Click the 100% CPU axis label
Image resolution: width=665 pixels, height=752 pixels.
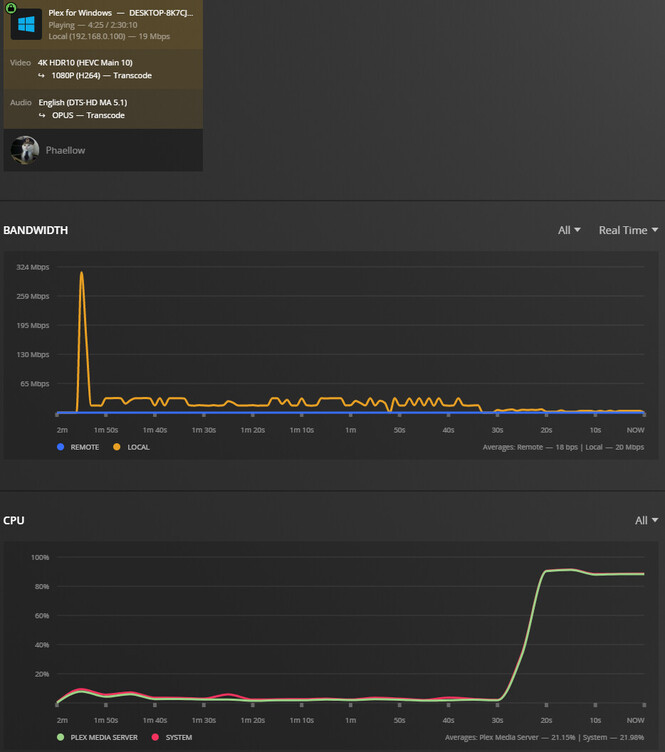[40, 557]
